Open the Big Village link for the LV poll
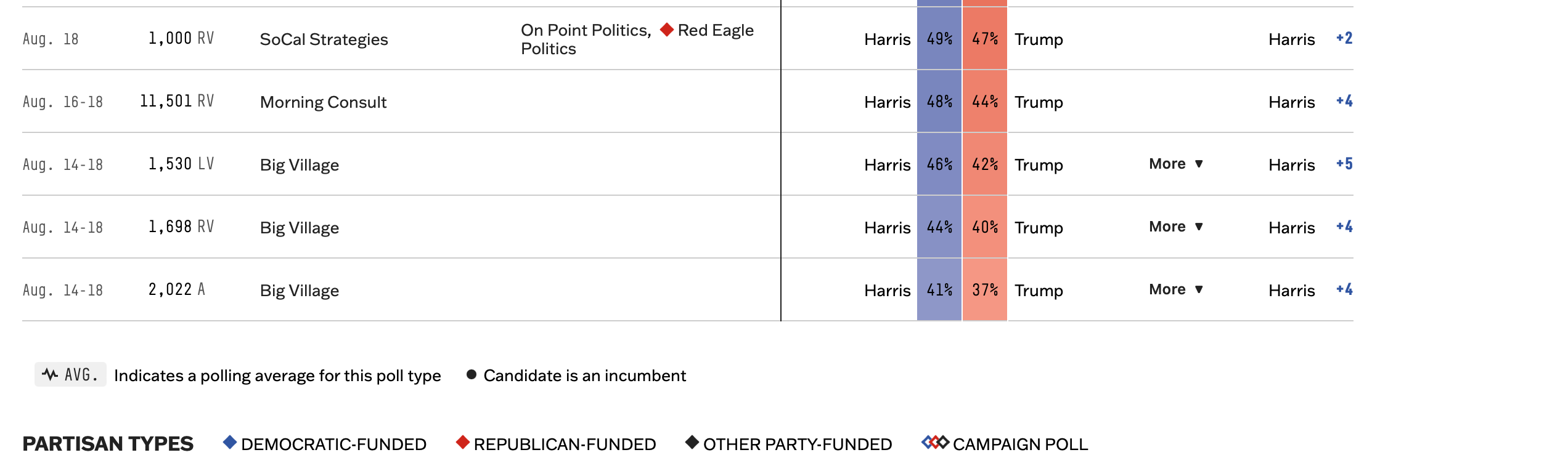Image resolution: width=1568 pixels, height=463 pixels. pos(299,165)
